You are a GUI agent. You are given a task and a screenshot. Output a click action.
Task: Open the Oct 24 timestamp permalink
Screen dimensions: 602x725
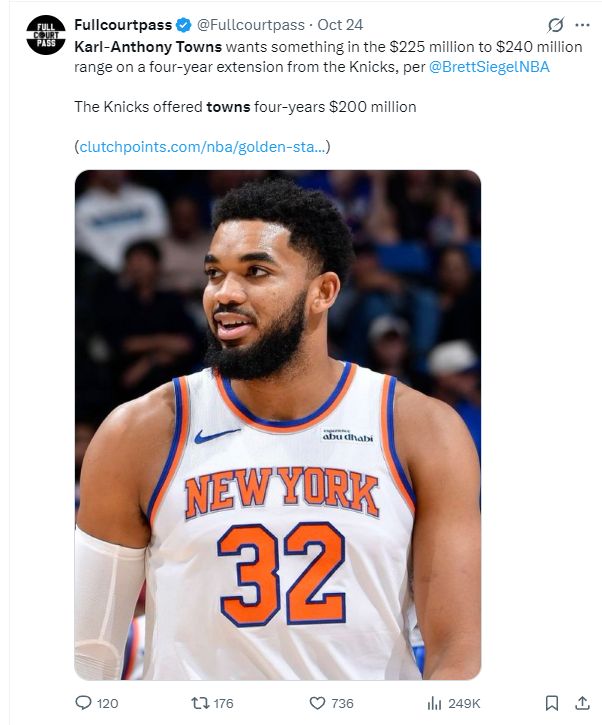pos(340,25)
